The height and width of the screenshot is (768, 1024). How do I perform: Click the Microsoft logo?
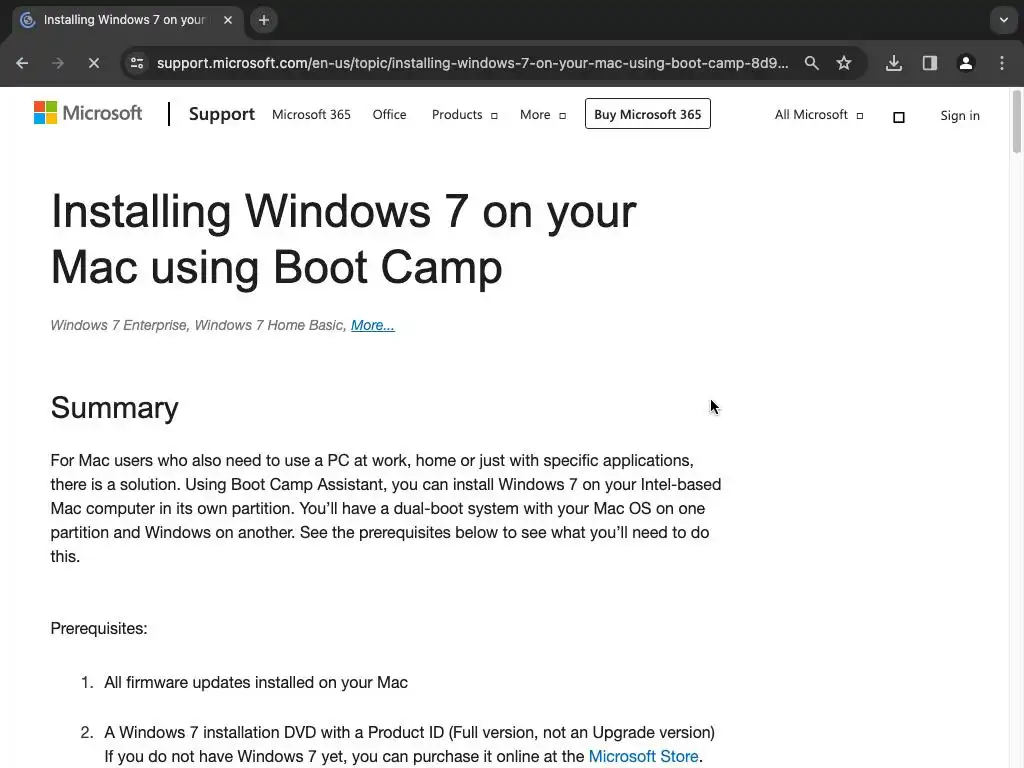(x=88, y=113)
